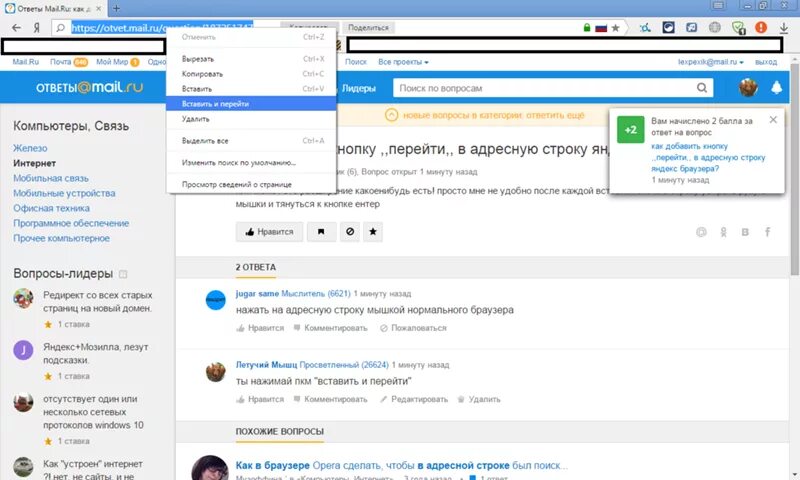Open browser downloads arrow icon
The height and width of the screenshot is (480, 800).
pos(784,28)
